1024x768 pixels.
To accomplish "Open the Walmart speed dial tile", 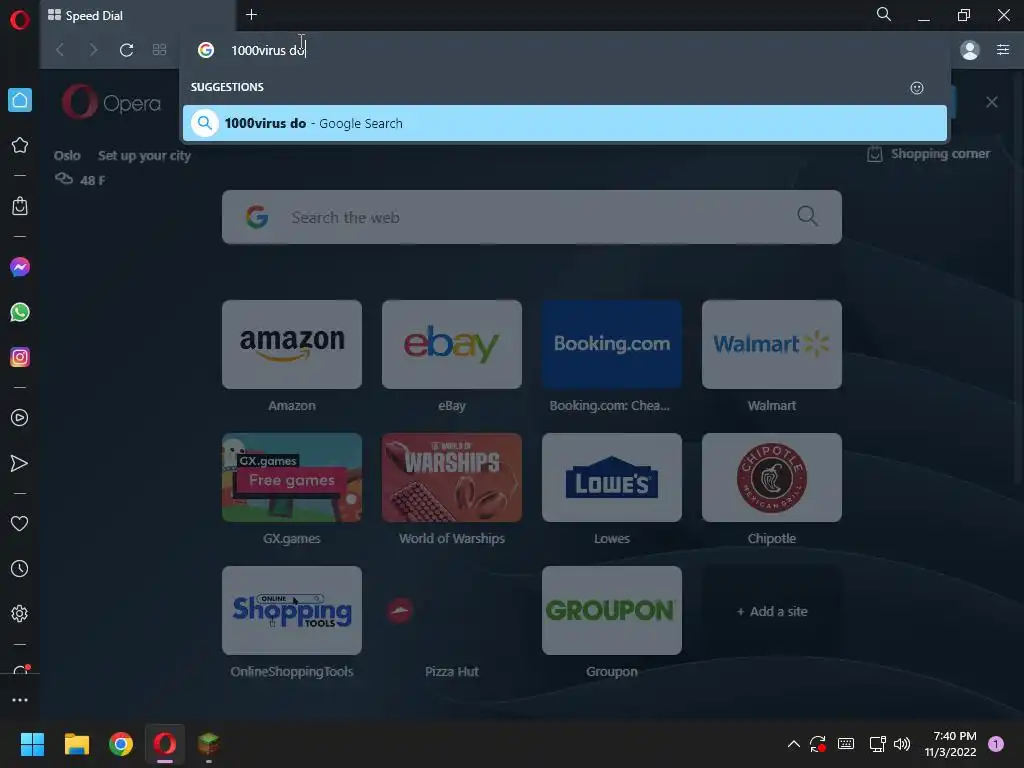I will tap(772, 344).
